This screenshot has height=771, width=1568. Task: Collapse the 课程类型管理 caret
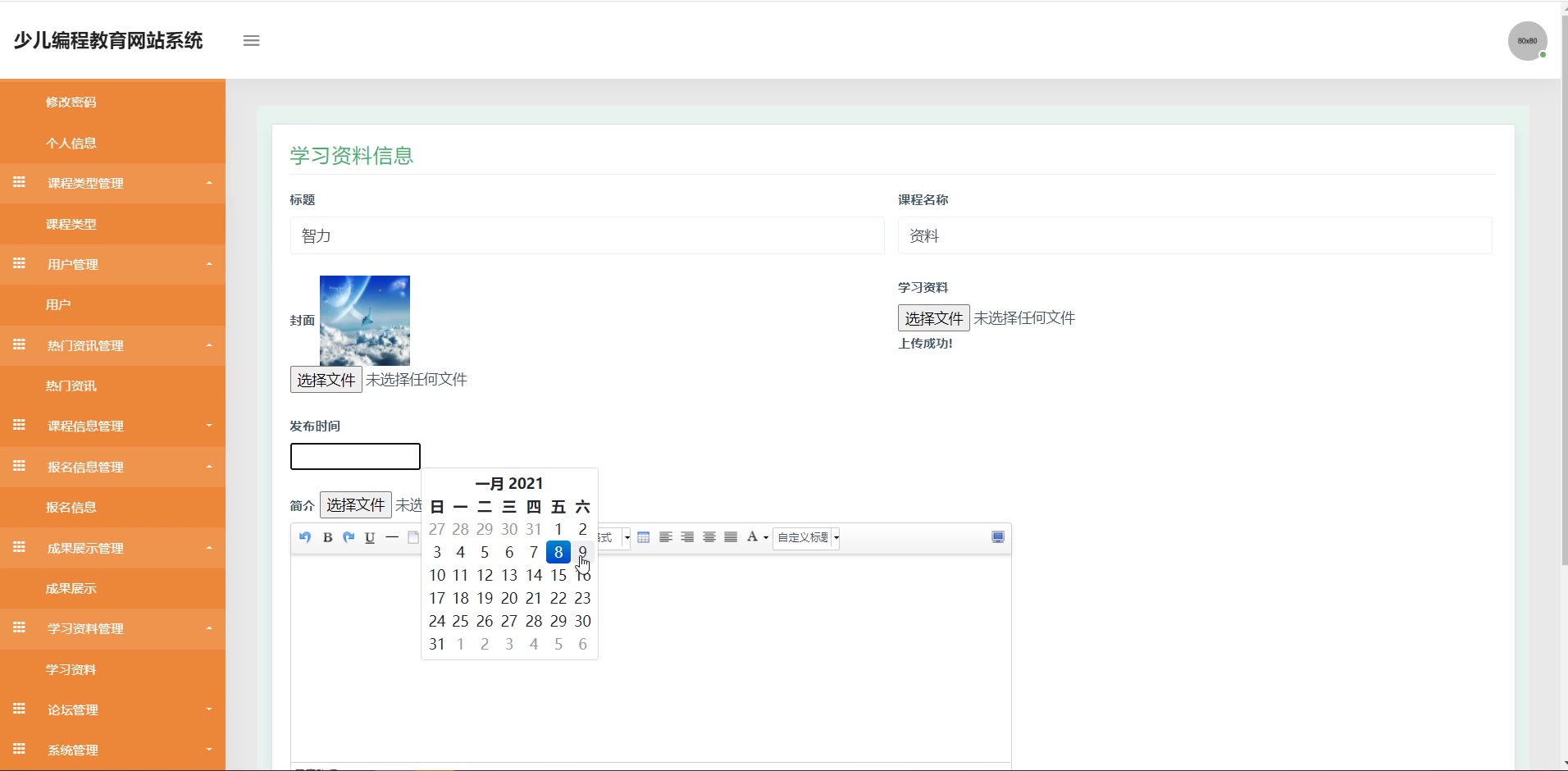click(x=209, y=183)
